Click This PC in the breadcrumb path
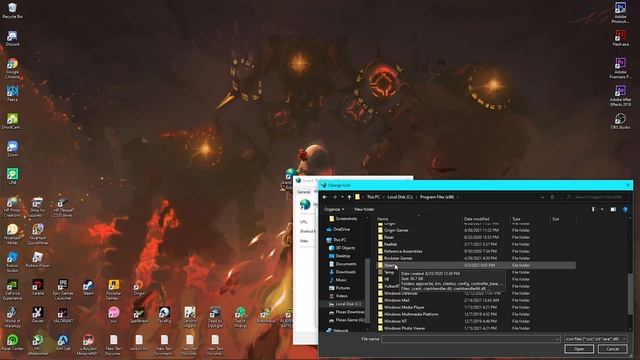Image resolution: width=640 pixels, height=360 pixels. (373, 197)
